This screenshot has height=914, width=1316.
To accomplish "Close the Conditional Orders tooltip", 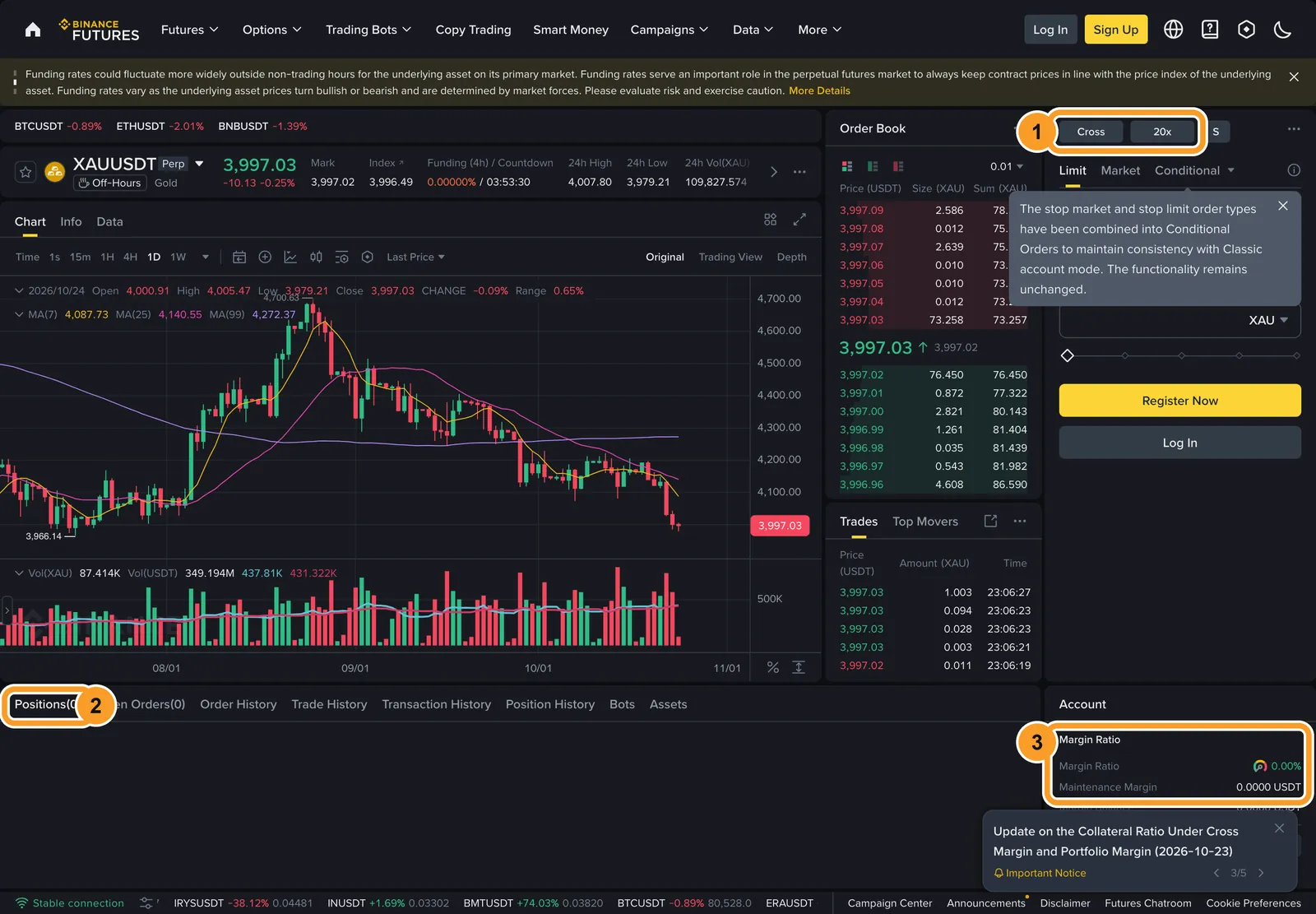I will click(1283, 206).
